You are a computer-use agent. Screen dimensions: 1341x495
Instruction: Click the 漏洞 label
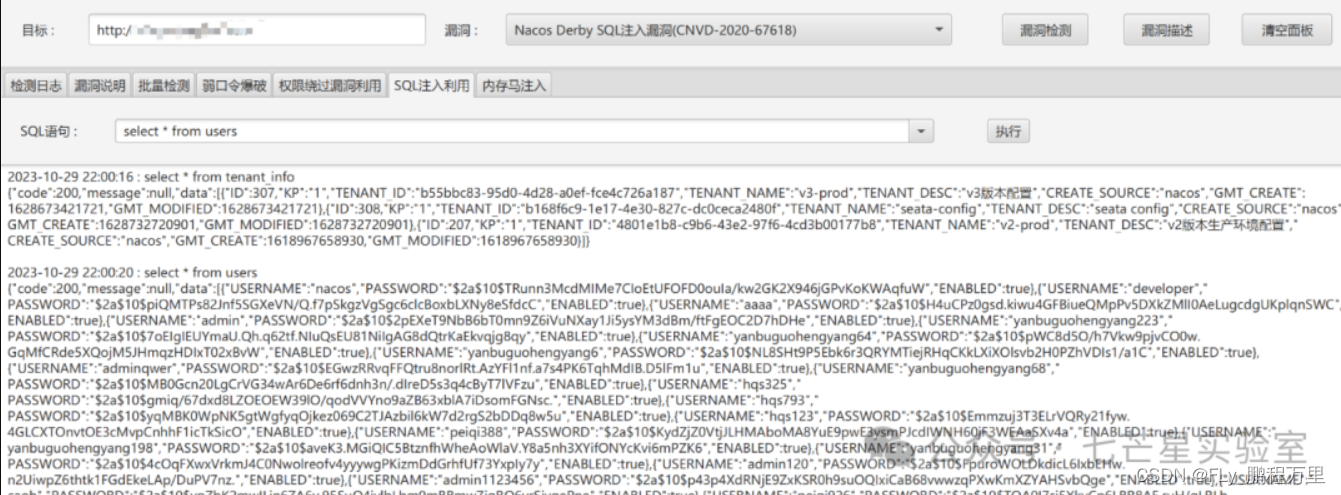[461, 30]
